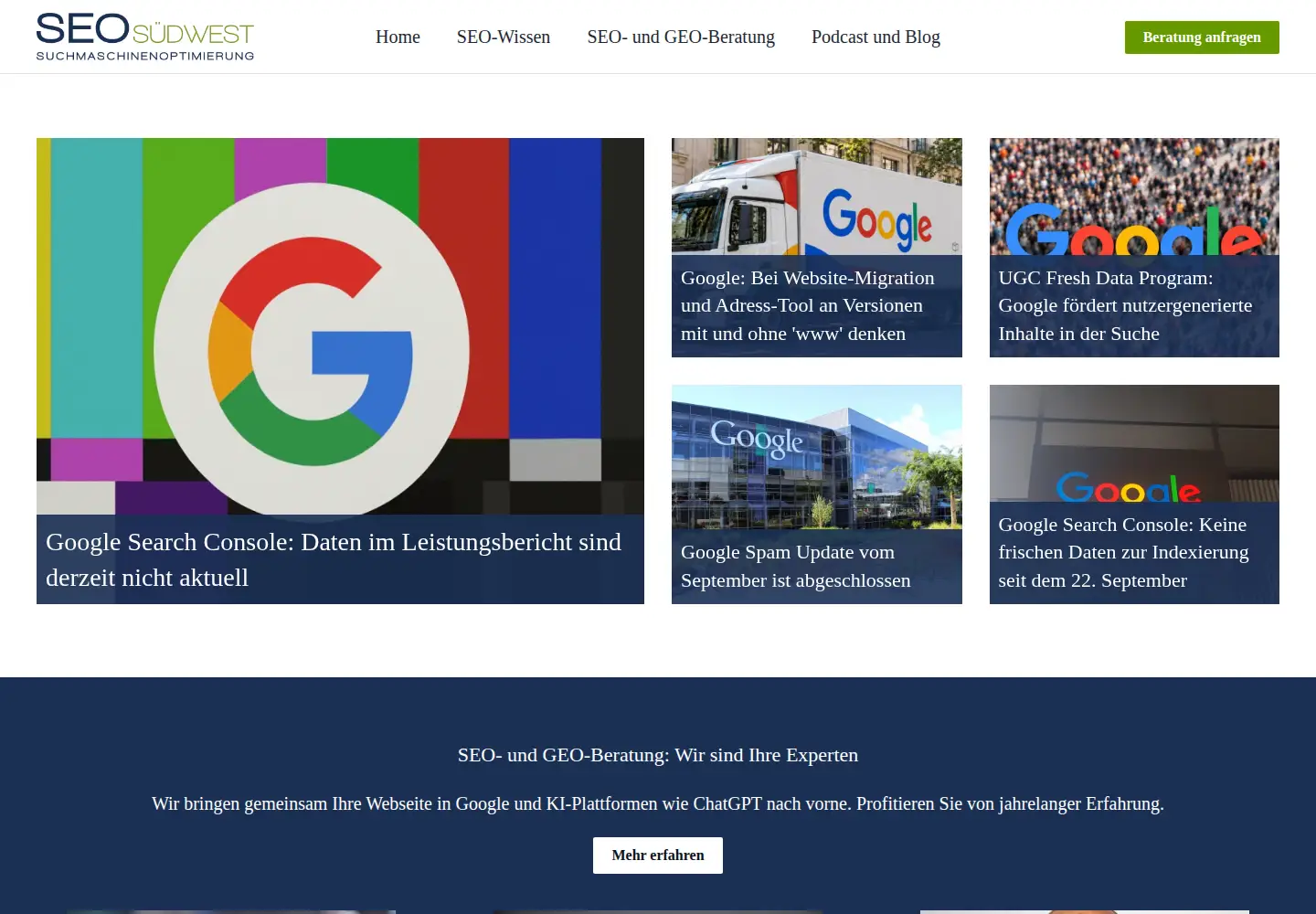The height and width of the screenshot is (914, 1316).
Task: Open the Keine frischen Daten zur Indexierung article
Action: click(1123, 553)
